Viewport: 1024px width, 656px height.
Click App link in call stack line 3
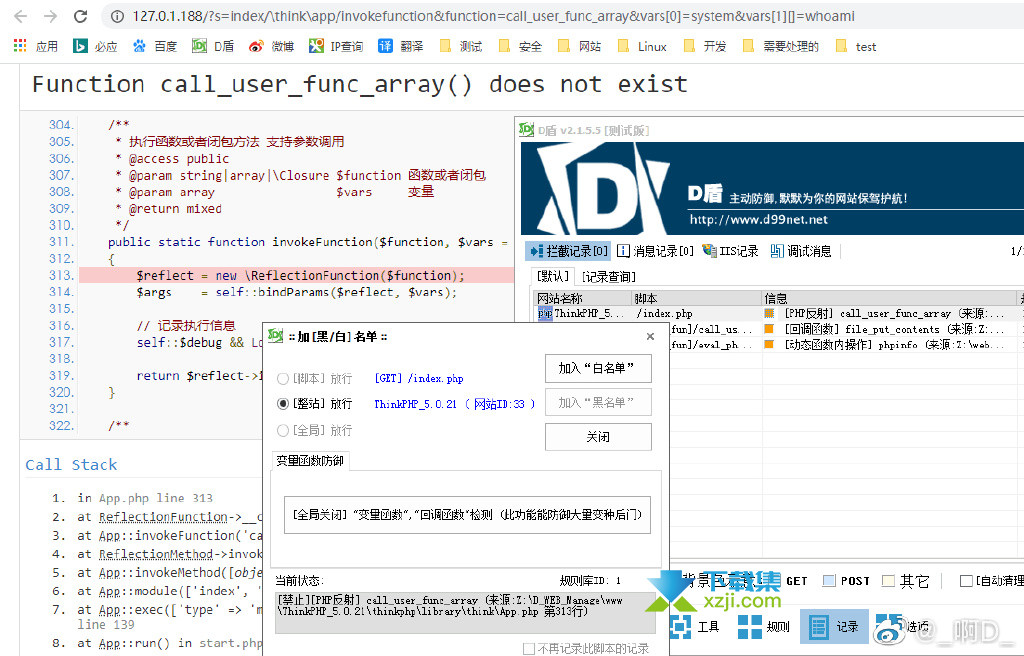110,536
